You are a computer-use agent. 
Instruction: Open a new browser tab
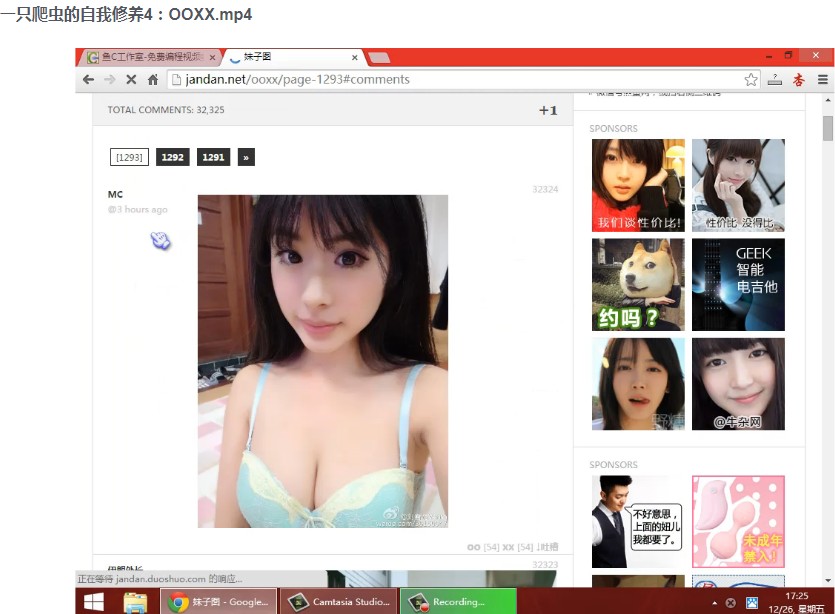[x=379, y=57]
